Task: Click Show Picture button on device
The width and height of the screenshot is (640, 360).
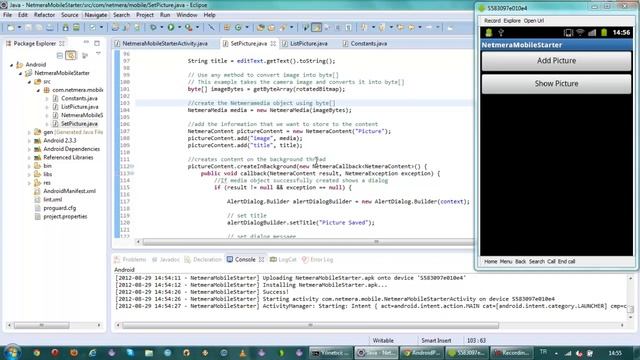Action: click(556, 84)
